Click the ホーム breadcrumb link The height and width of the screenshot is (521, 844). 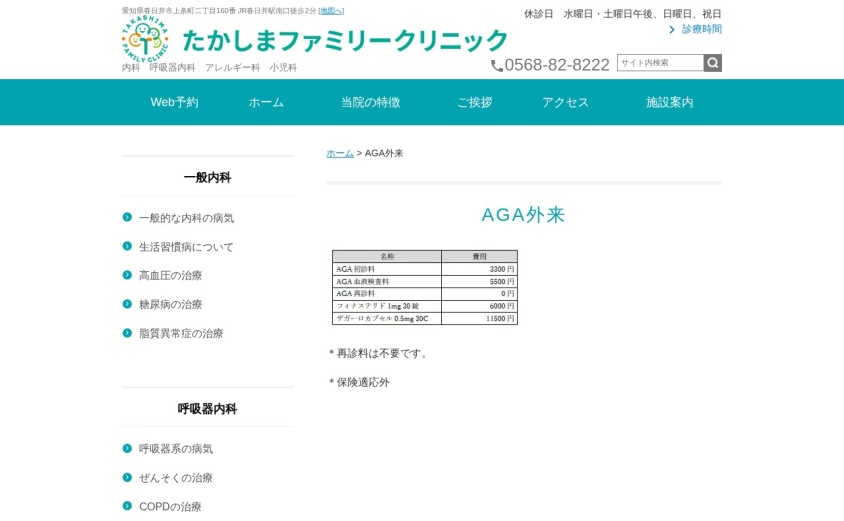pyautogui.click(x=340, y=153)
